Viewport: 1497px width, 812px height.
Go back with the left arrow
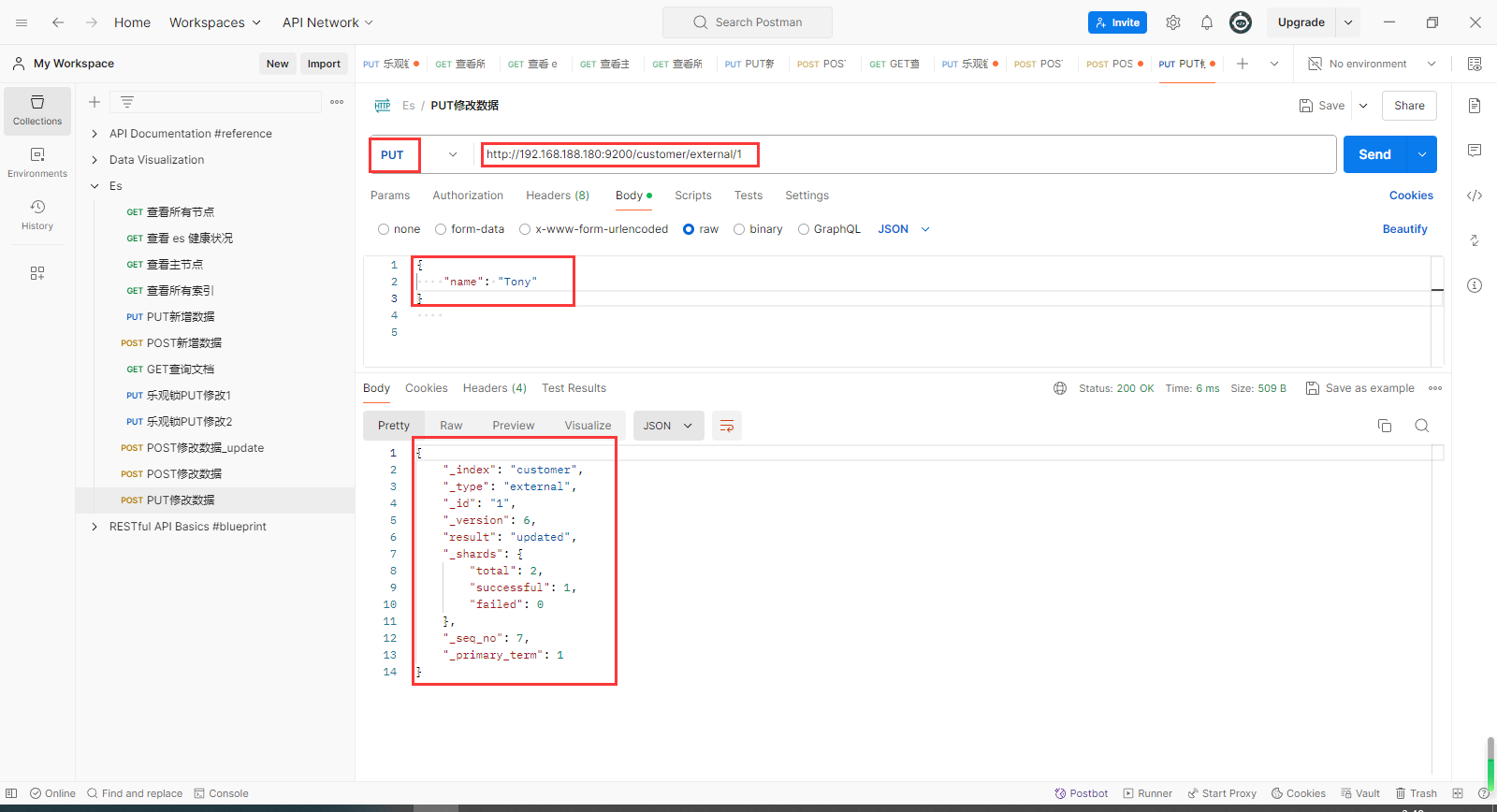tap(58, 22)
